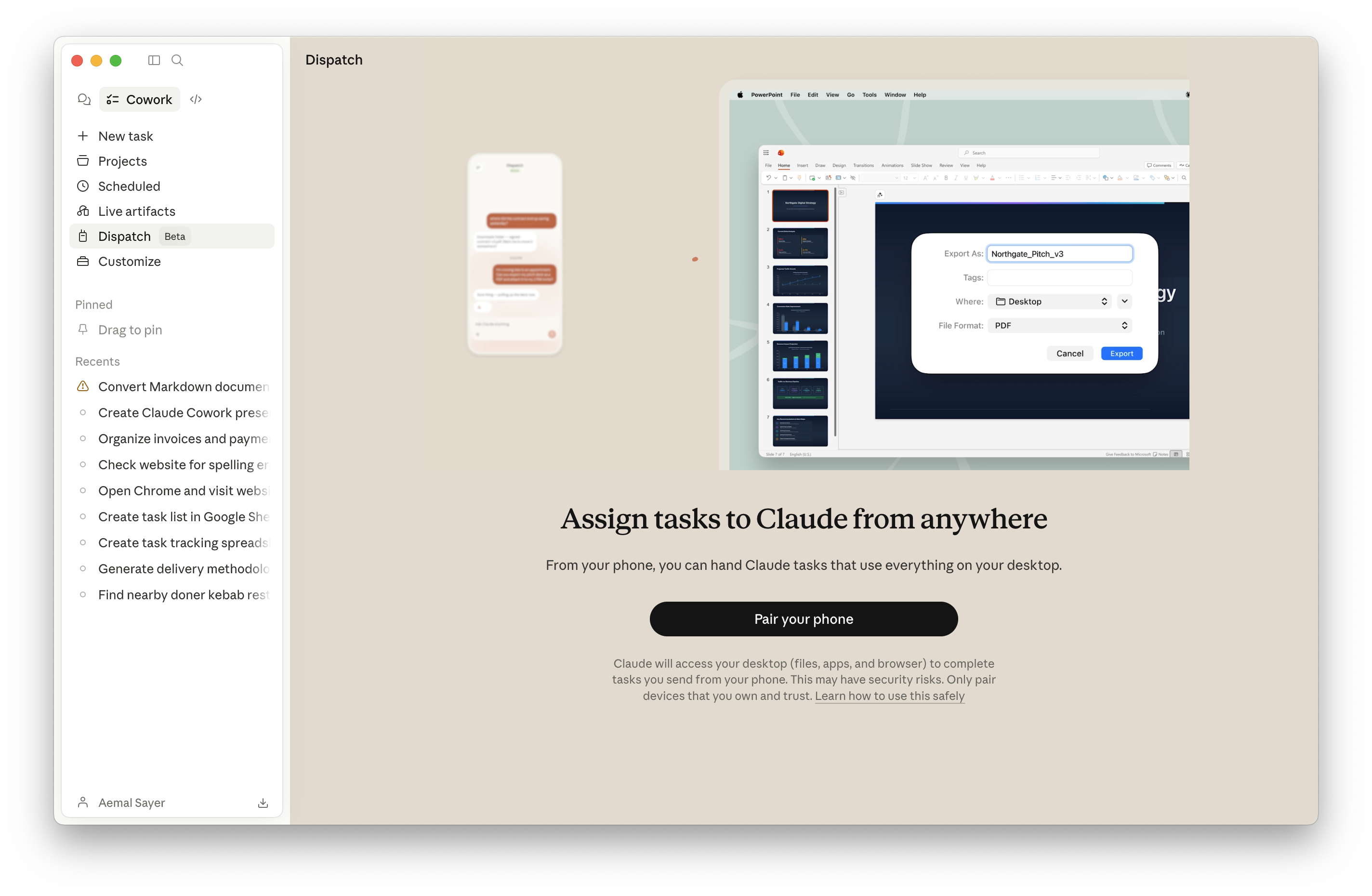This screenshot has width=1372, height=896.
Task: Switch to the Chat mode icon
Action: [84, 99]
